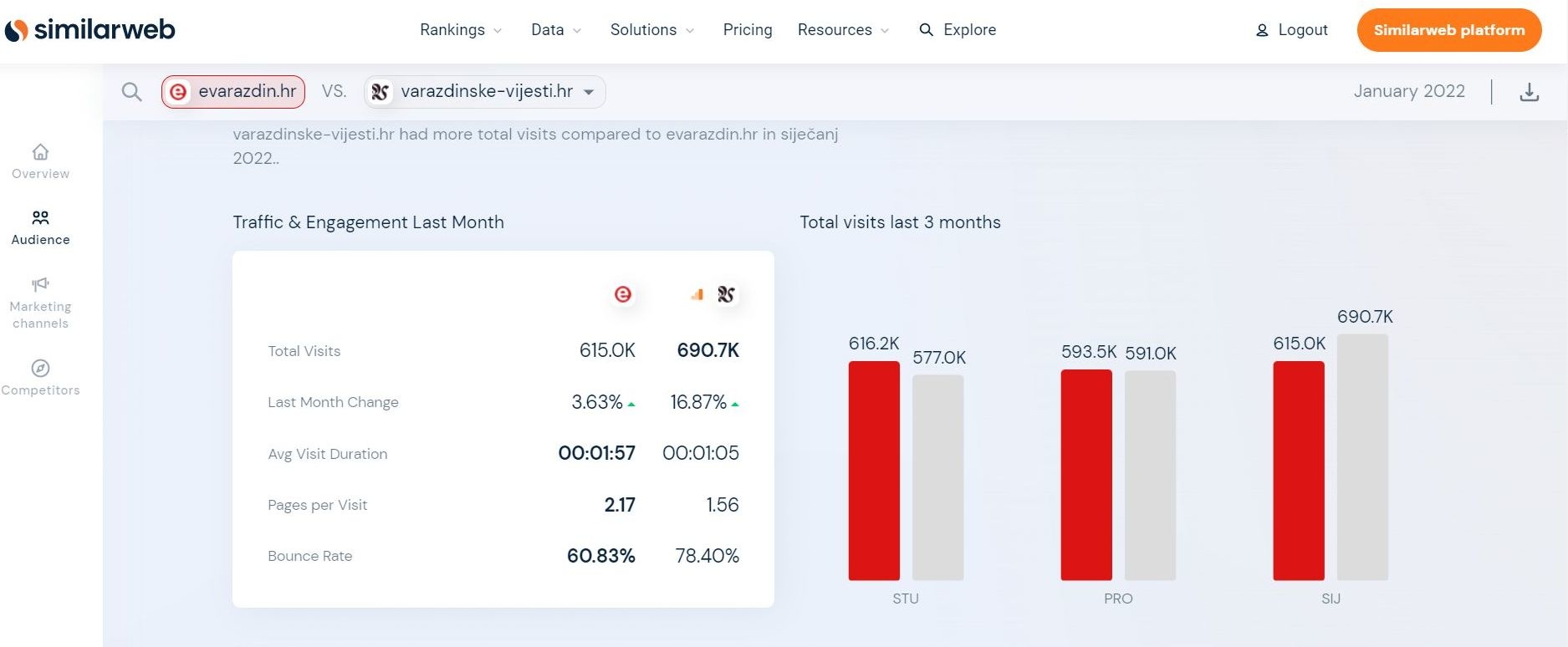Open the Similarweb platform button
Screen dimensions: 1568x647
[x=1449, y=30]
